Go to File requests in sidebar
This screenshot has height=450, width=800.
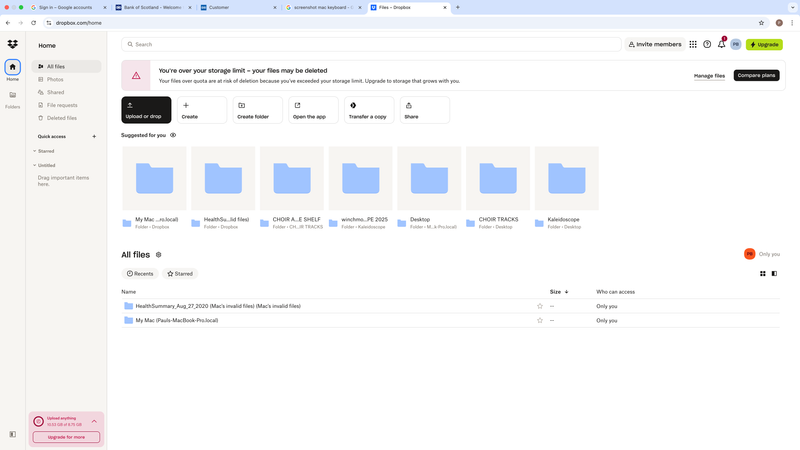(62, 105)
